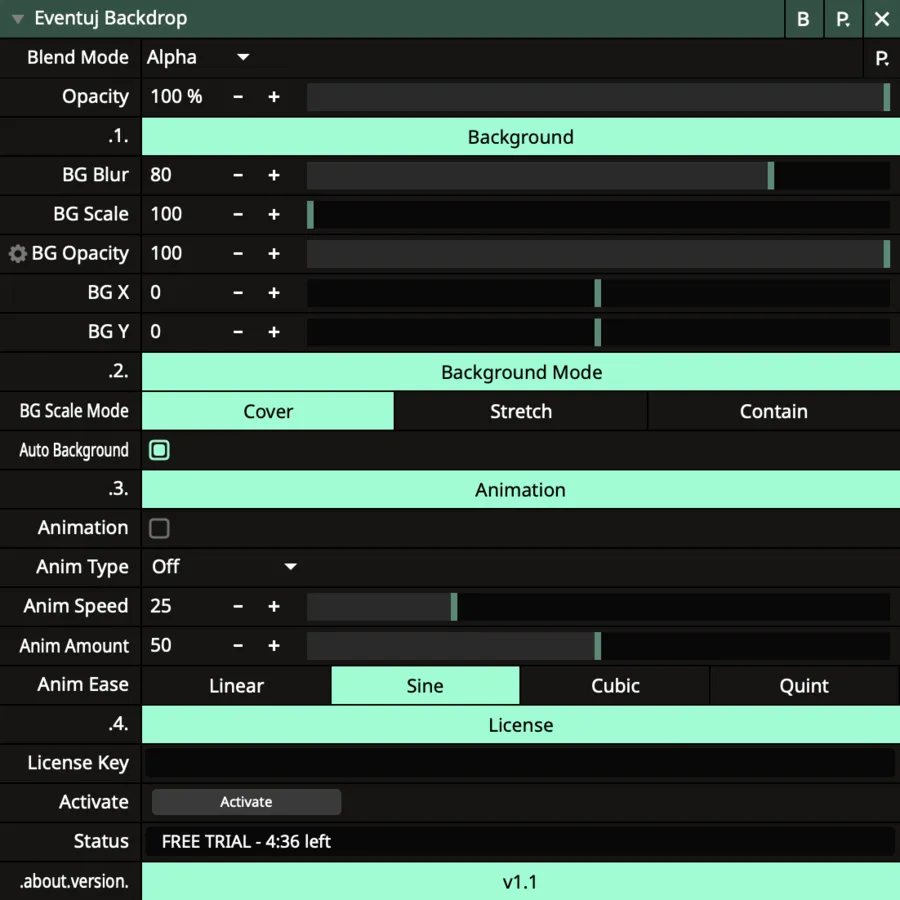
Task: Collapse the Background section header
Action: [521, 137]
